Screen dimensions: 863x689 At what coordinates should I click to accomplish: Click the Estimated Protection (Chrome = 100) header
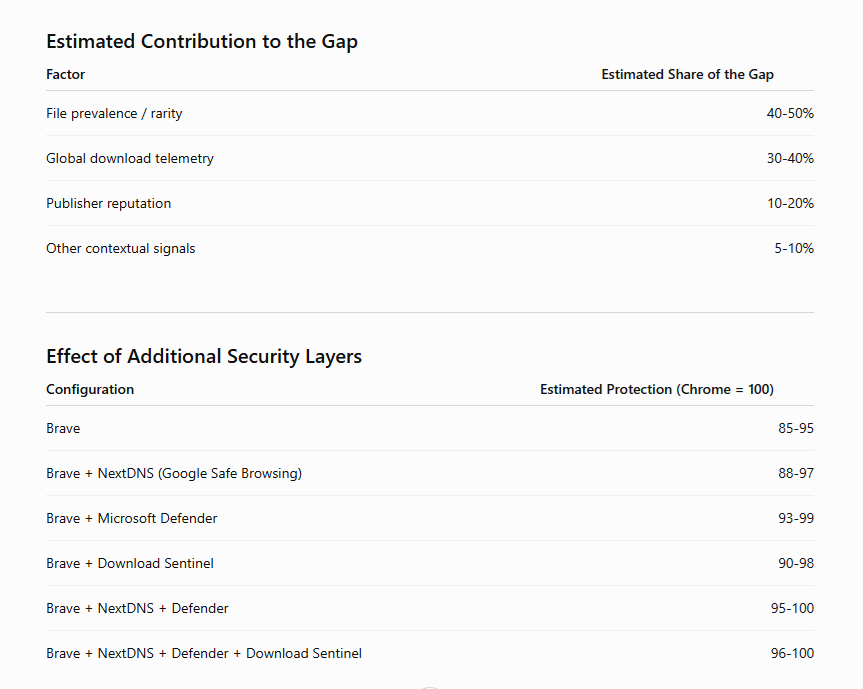click(x=657, y=390)
